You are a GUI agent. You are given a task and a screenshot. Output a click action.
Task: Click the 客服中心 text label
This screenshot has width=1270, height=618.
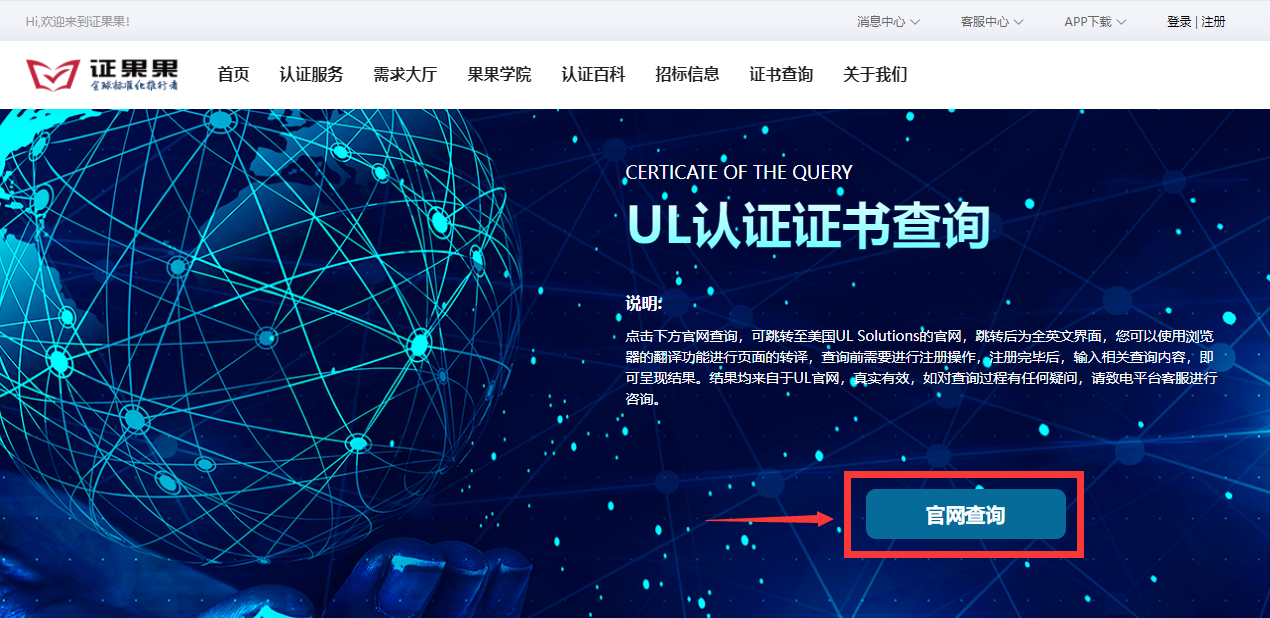point(984,21)
